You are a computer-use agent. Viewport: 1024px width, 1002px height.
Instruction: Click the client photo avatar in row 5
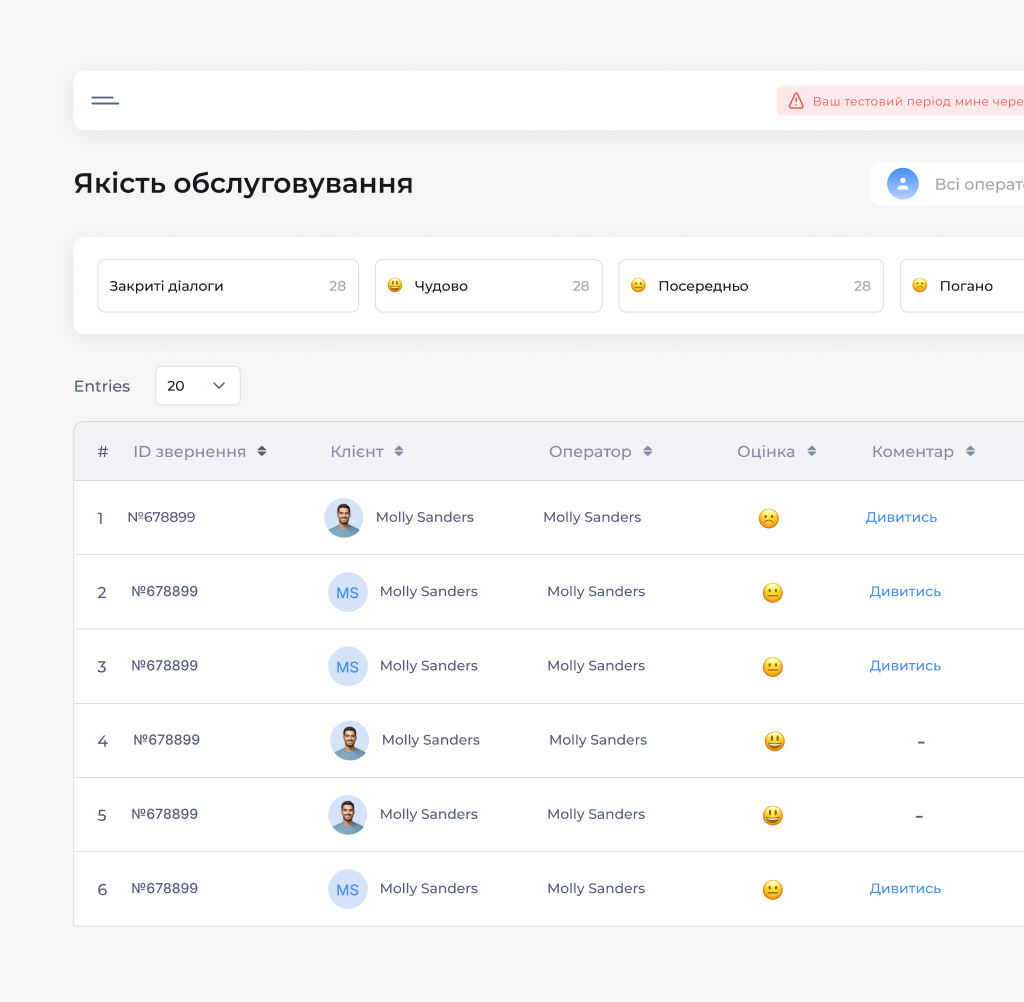pyautogui.click(x=347, y=815)
